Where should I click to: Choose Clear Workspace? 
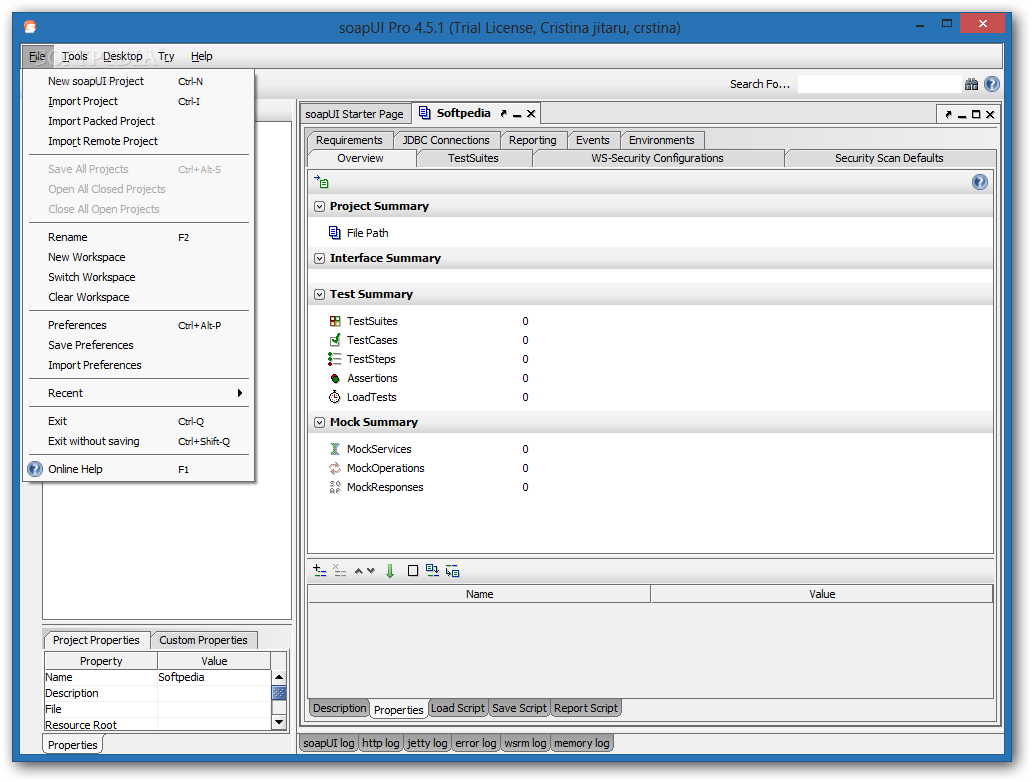(139, 297)
